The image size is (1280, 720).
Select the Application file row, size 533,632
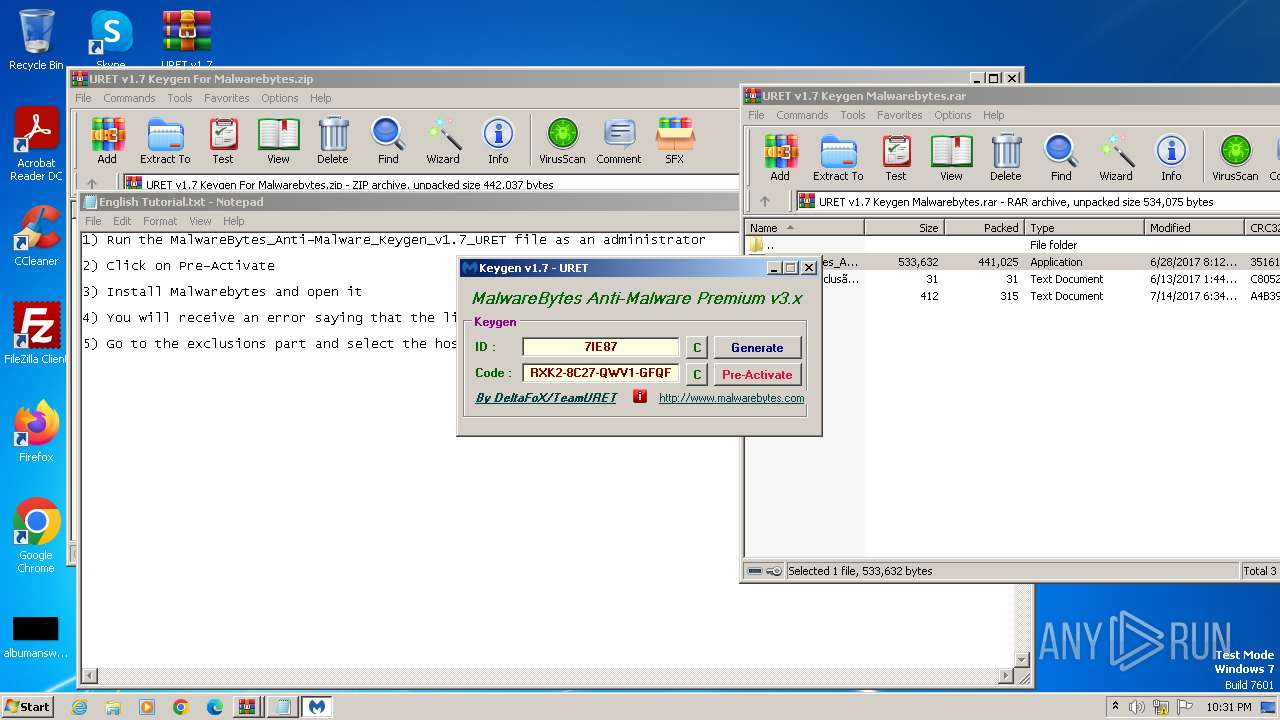(x=1012, y=262)
